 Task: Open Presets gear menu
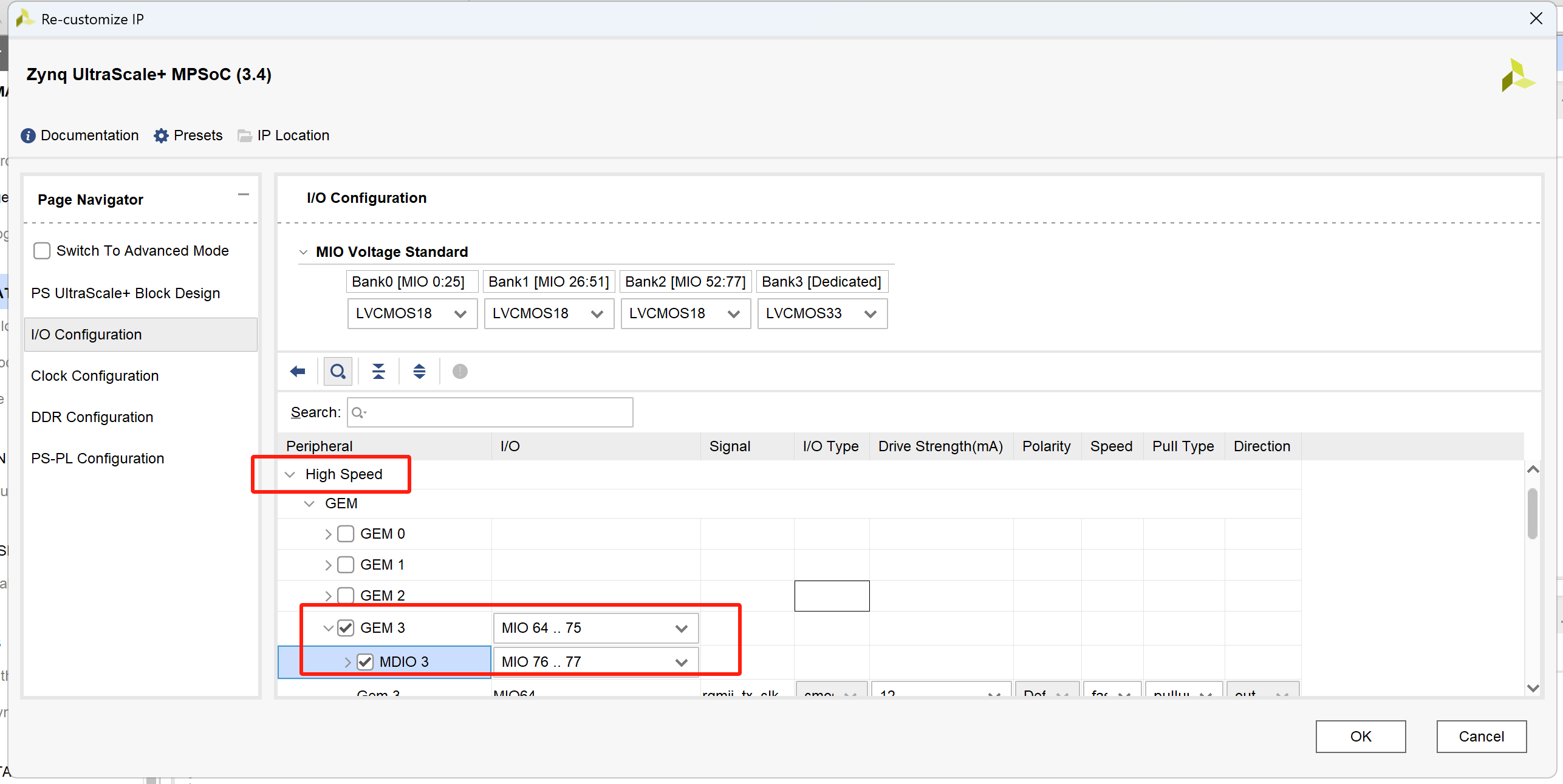click(x=161, y=135)
